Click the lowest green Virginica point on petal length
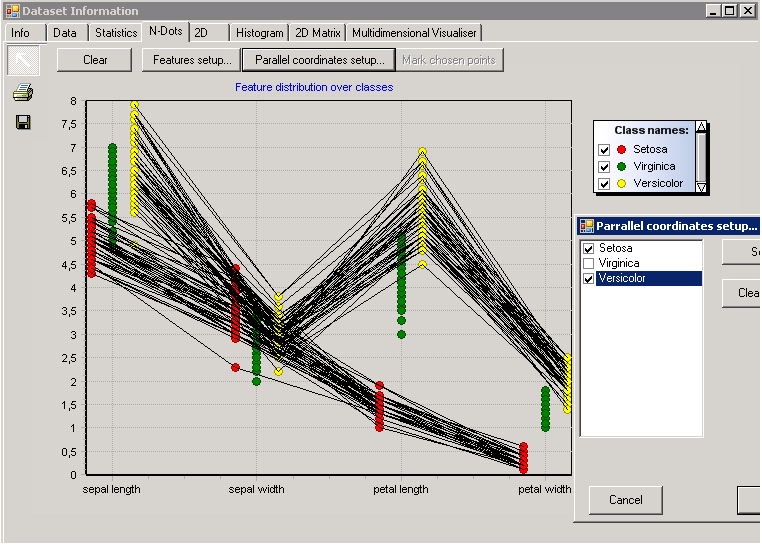Viewport: 762px width, 548px height. [401, 334]
